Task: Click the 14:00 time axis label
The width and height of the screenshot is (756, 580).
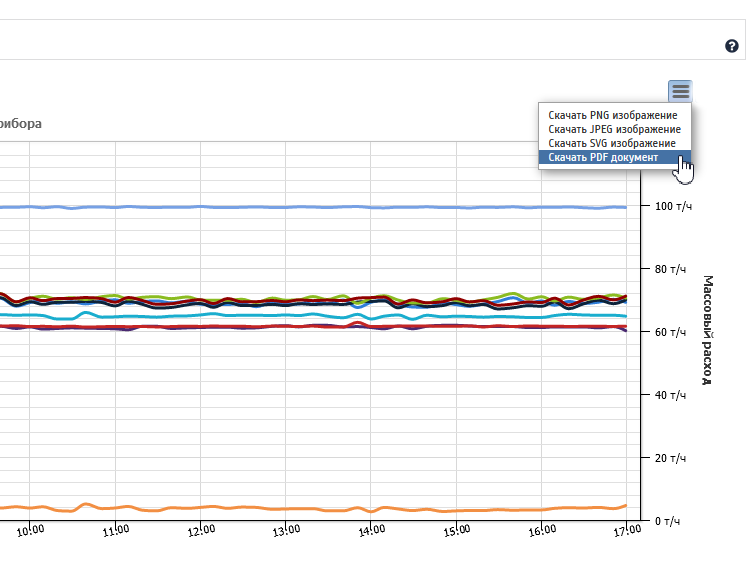Action: click(372, 531)
